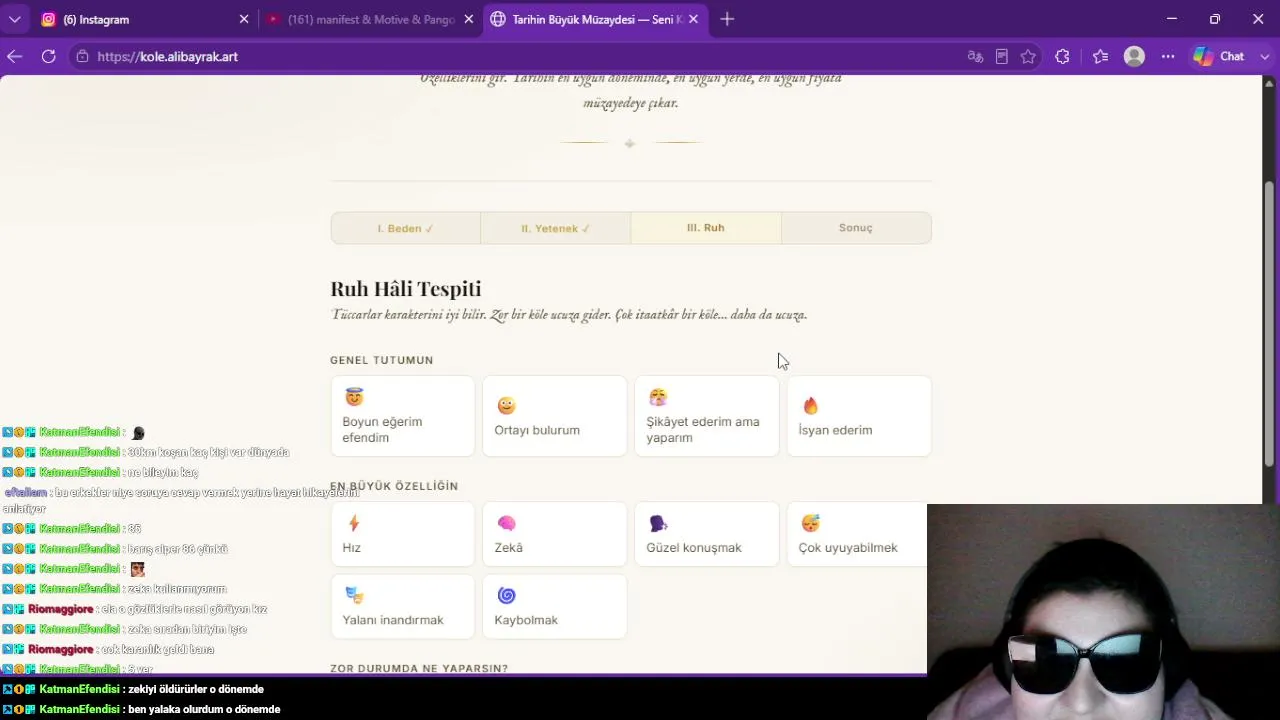Open the page translate option
The image size is (1280, 720).
[x=975, y=57]
